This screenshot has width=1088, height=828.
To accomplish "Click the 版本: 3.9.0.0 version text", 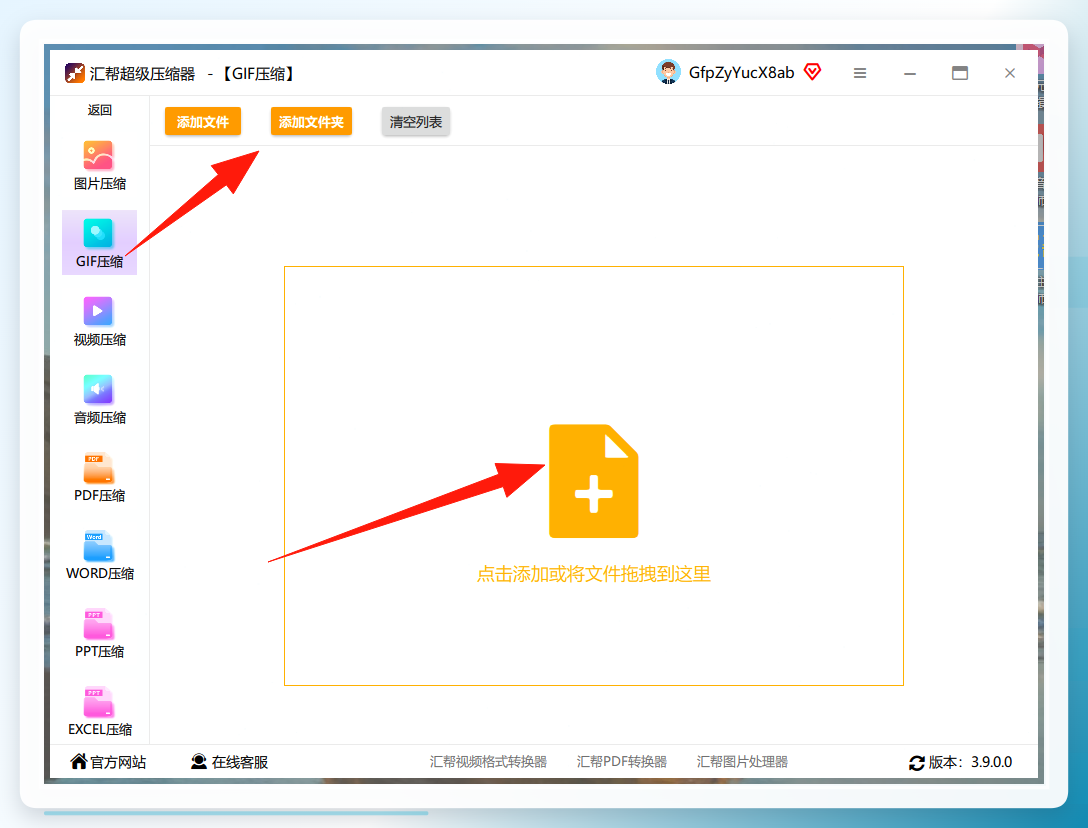I will pos(970,762).
